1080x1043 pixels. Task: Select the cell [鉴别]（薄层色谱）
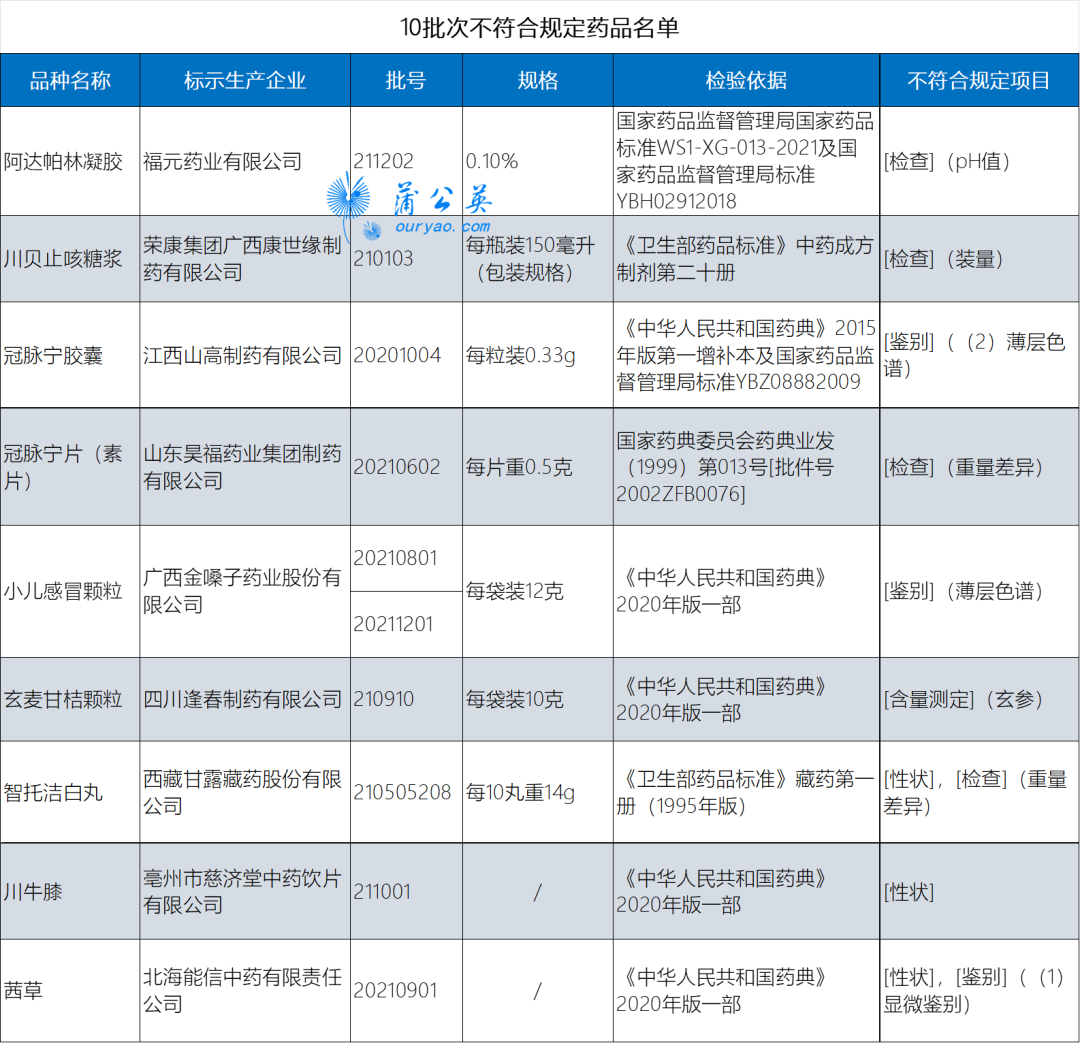pyautogui.click(x=979, y=591)
